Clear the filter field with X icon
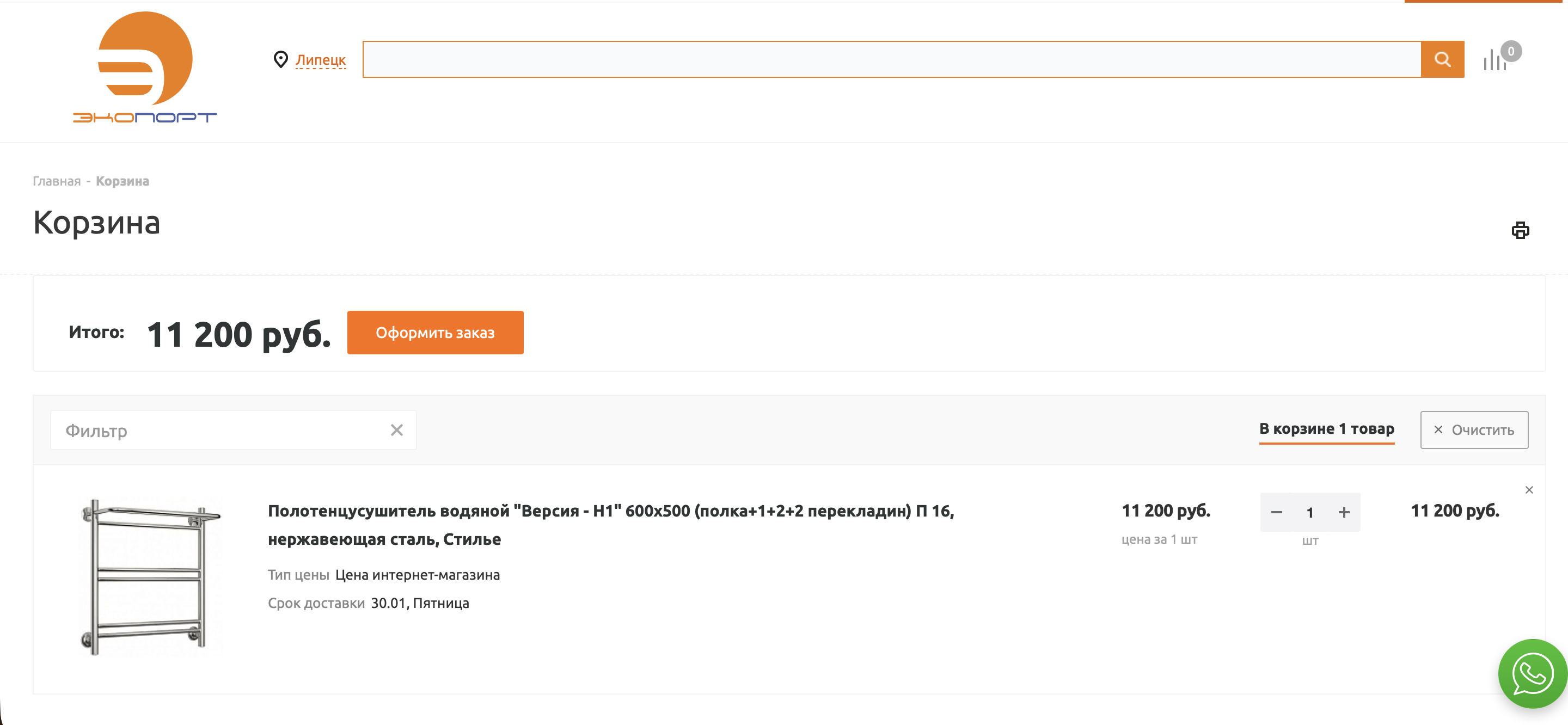 coord(397,431)
